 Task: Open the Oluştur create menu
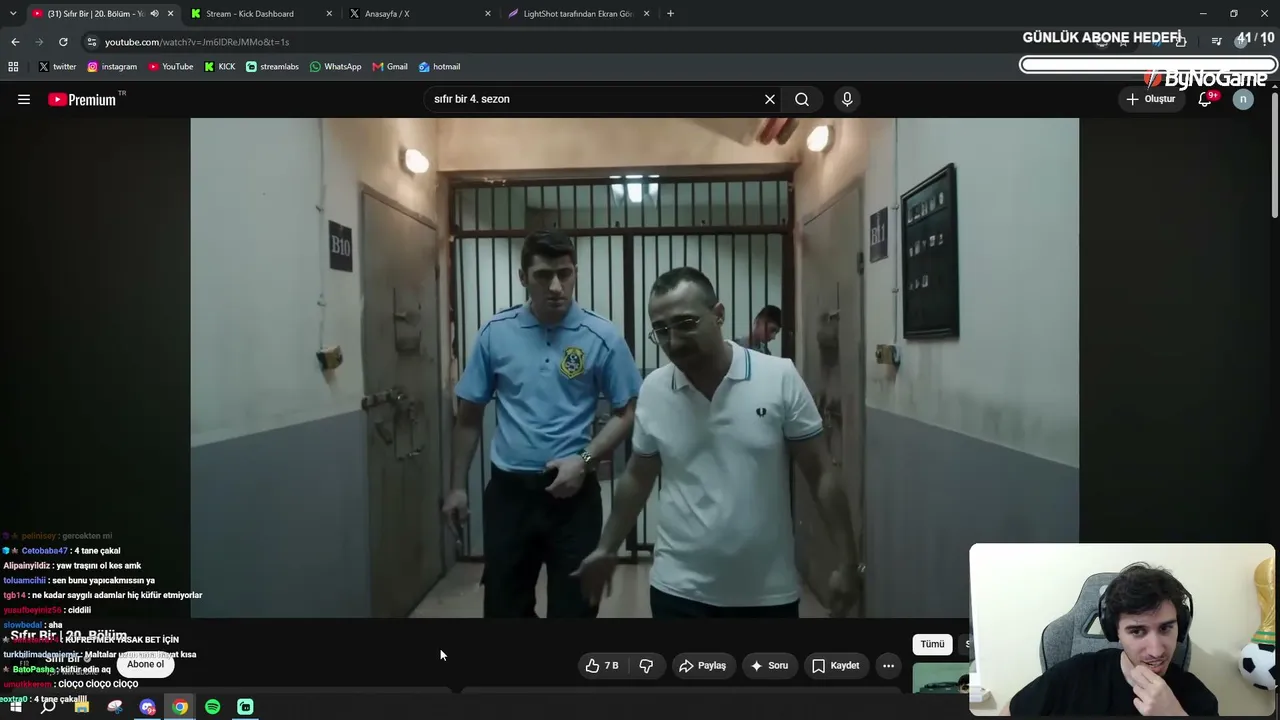coord(1151,99)
